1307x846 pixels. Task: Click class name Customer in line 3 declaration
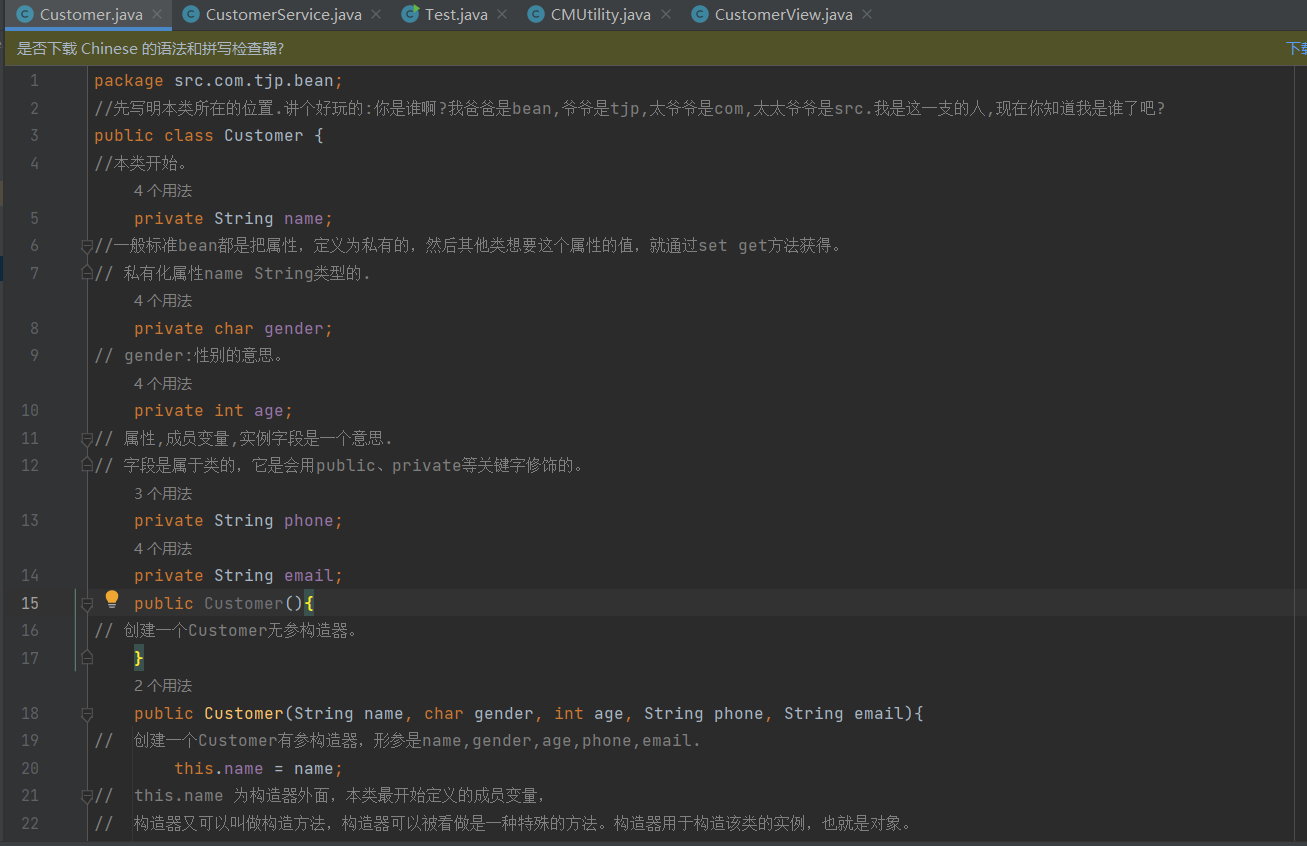(264, 135)
